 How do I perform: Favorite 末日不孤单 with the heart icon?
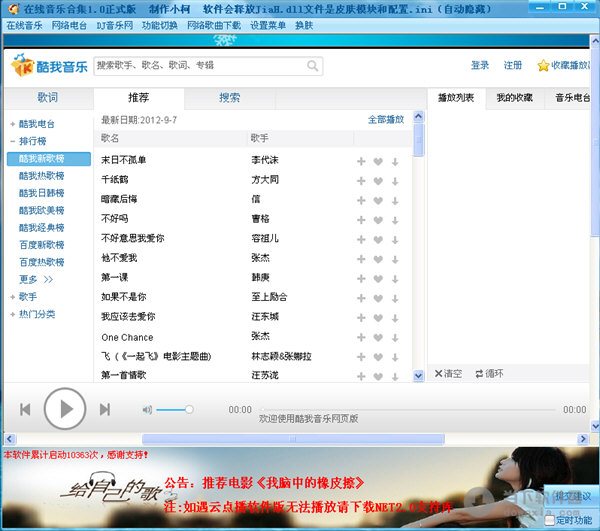coord(378,161)
